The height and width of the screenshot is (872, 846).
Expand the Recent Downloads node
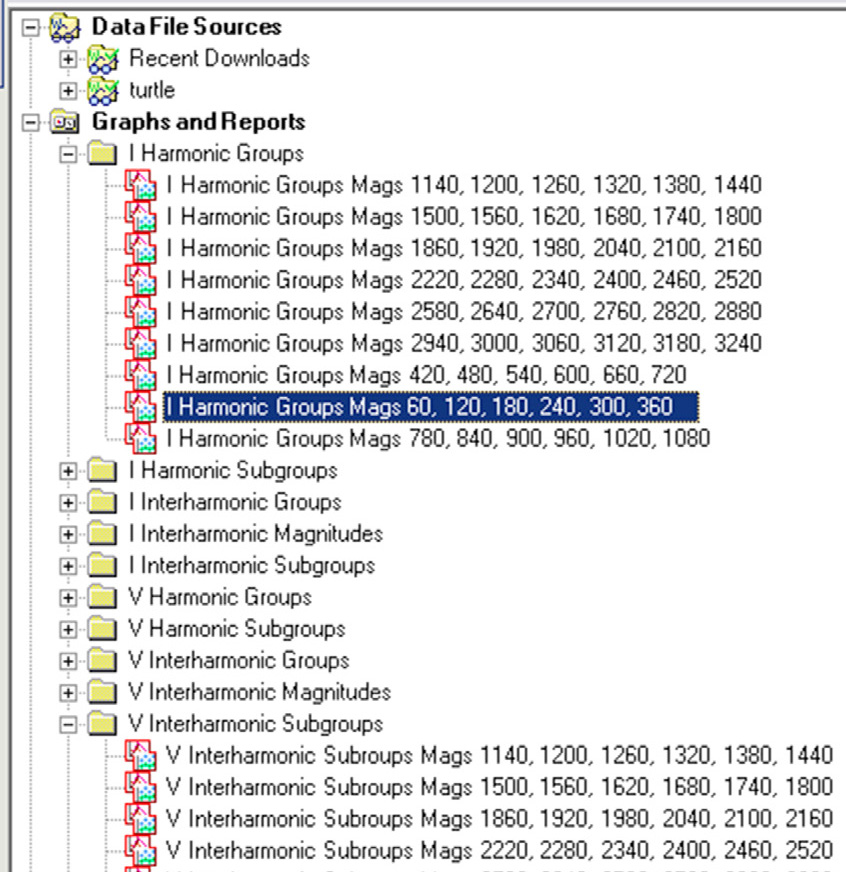pos(67,59)
